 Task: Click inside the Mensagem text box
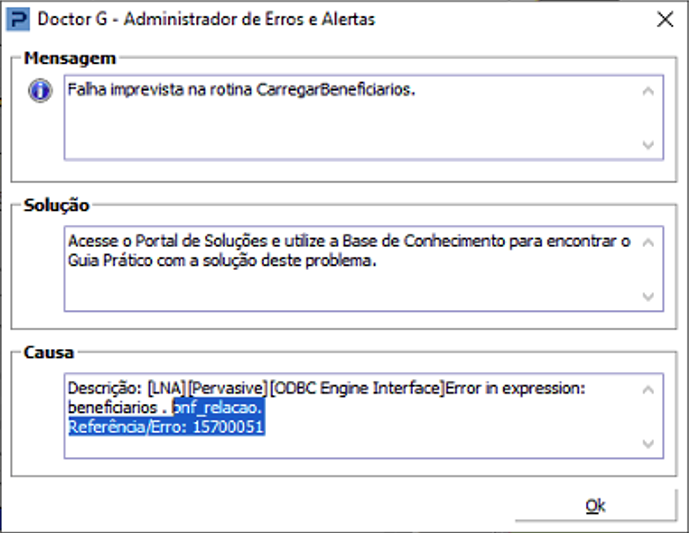point(352,117)
